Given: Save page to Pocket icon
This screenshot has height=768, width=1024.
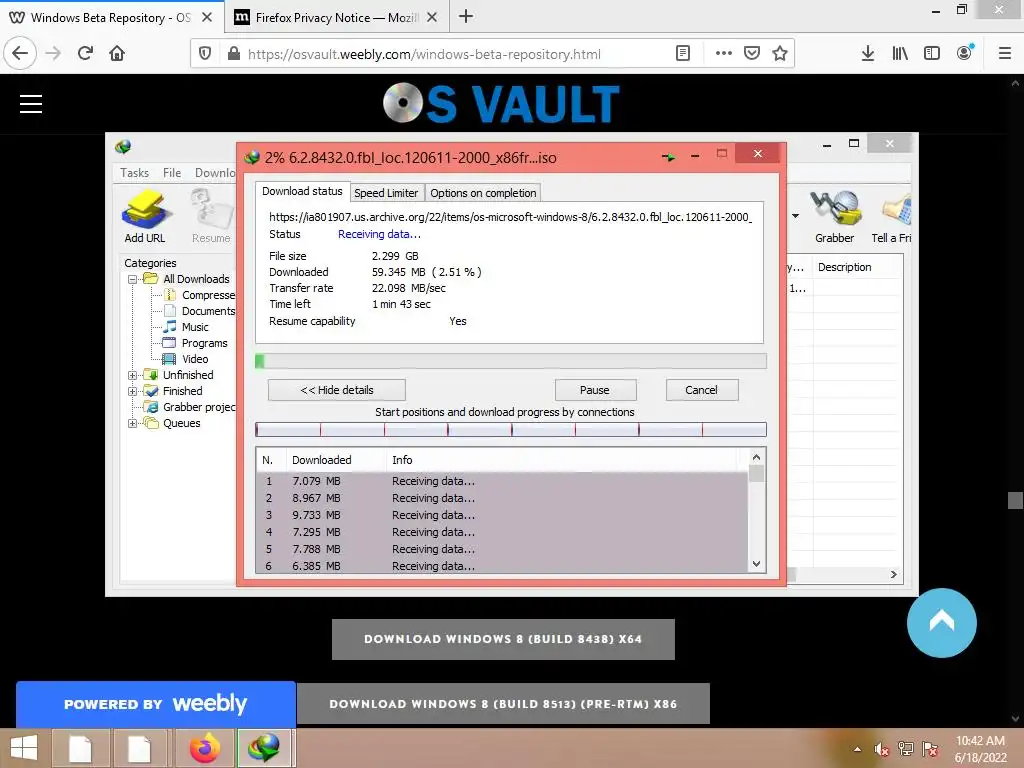Looking at the screenshot, I should 752,54.
